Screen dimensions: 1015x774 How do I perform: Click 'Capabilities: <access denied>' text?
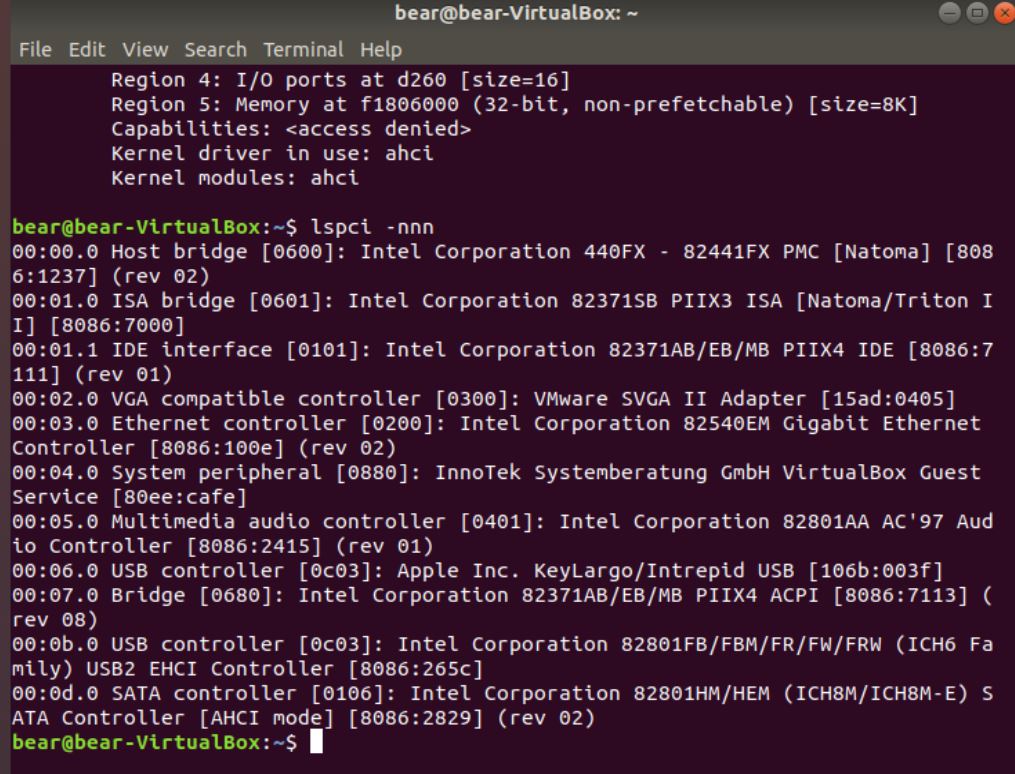291,129
